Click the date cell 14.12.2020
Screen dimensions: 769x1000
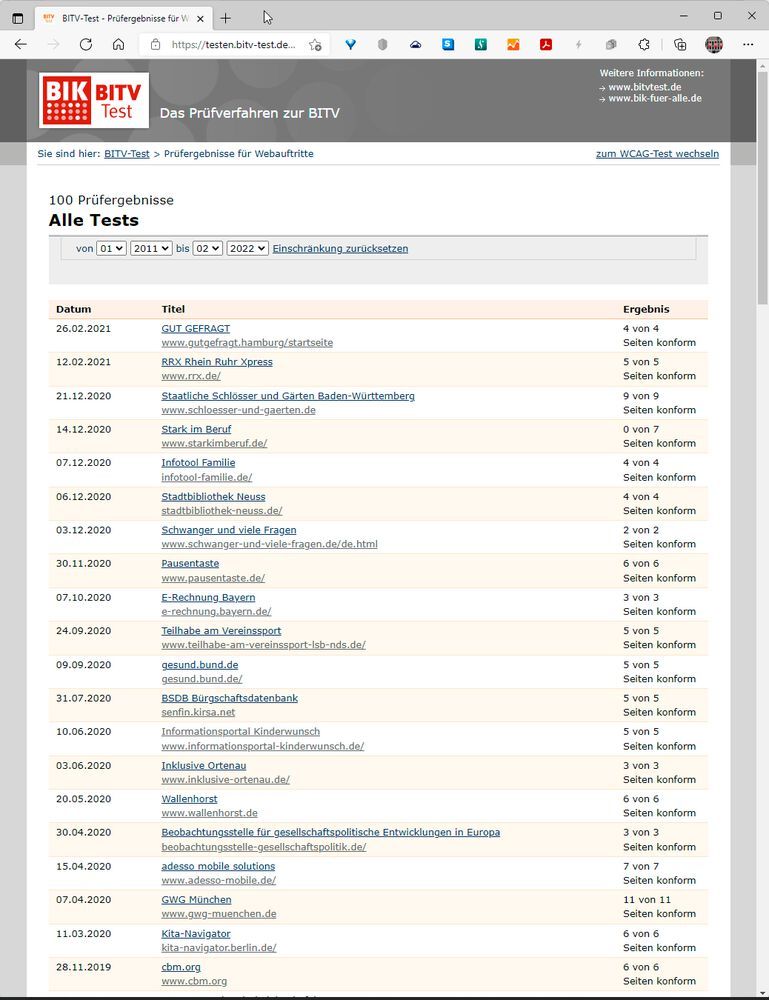(x=84, y=429)
